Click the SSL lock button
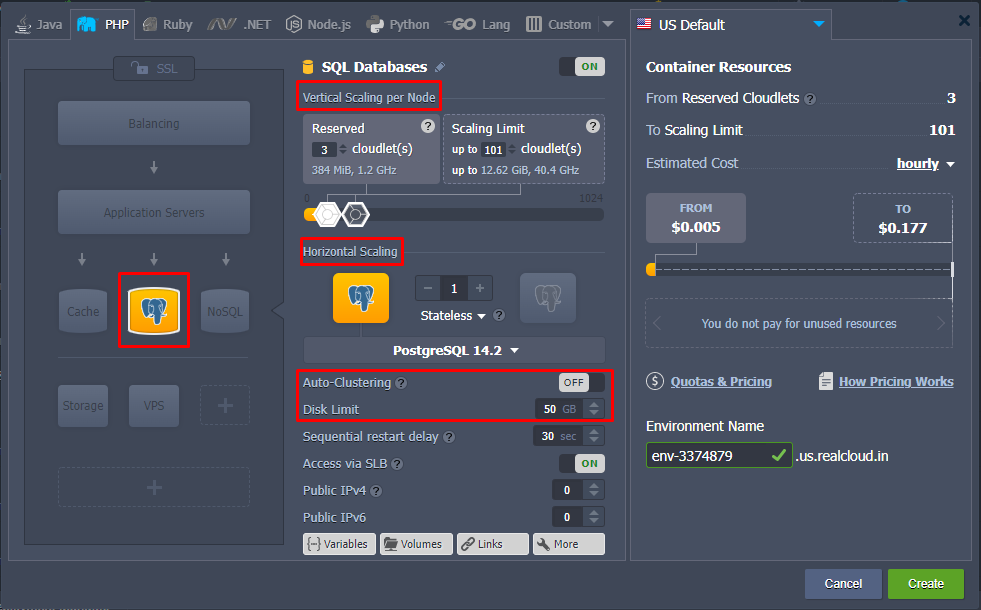This screenshot has width=981, height=610. point(153,68)
